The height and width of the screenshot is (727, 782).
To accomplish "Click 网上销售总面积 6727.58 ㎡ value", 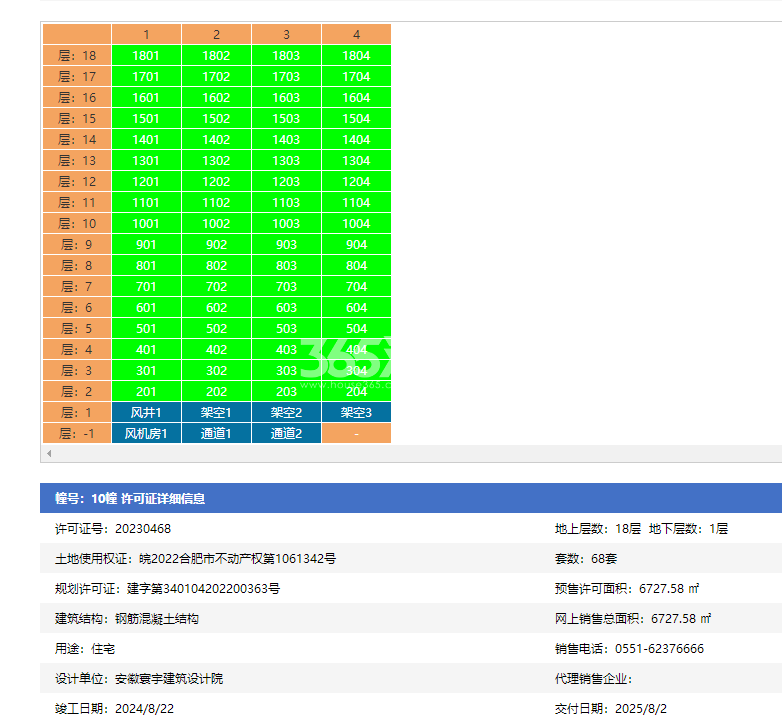I will [681, 618].
